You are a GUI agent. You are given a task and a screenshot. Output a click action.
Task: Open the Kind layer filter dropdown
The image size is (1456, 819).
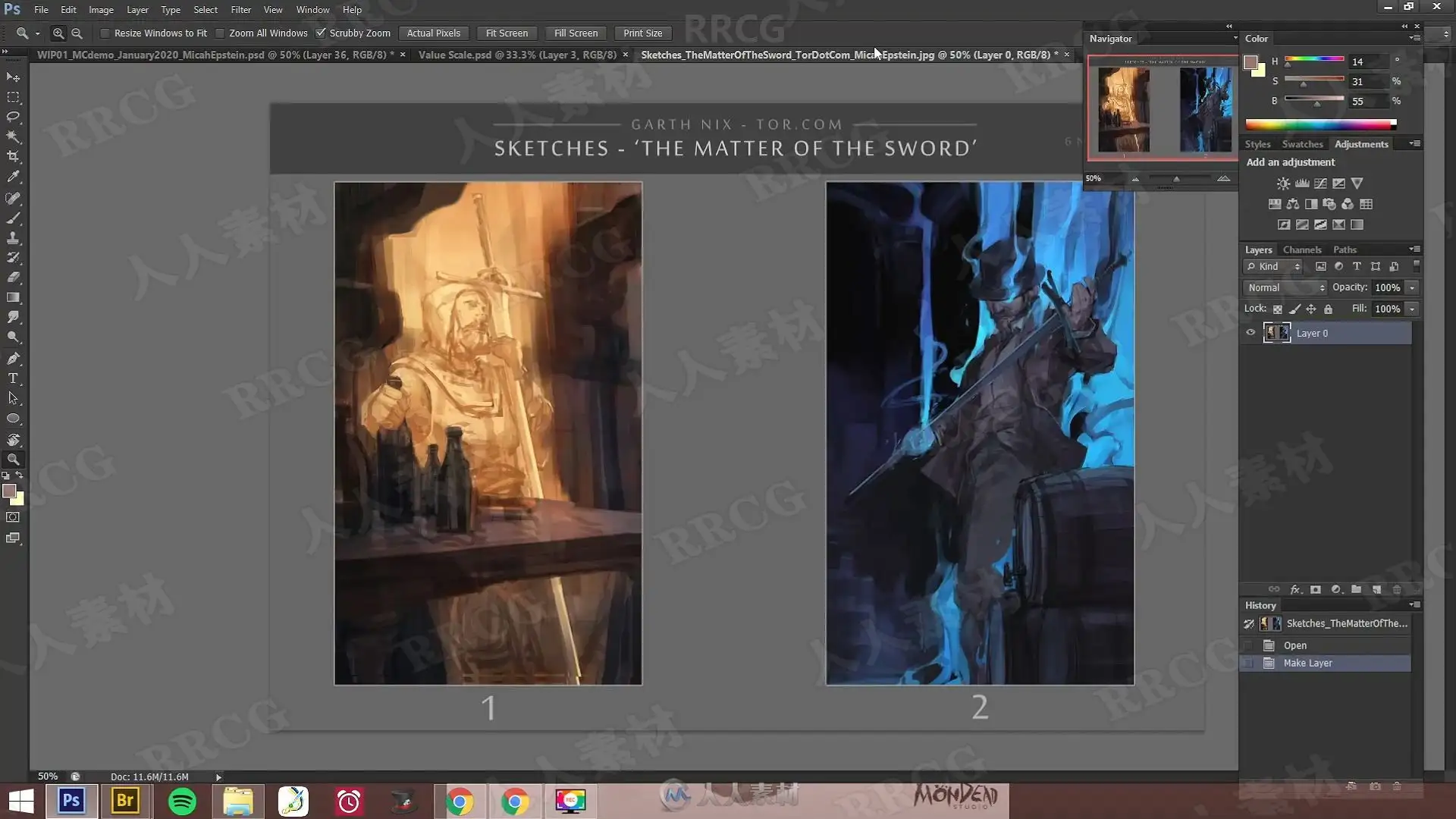[1273, 267]
